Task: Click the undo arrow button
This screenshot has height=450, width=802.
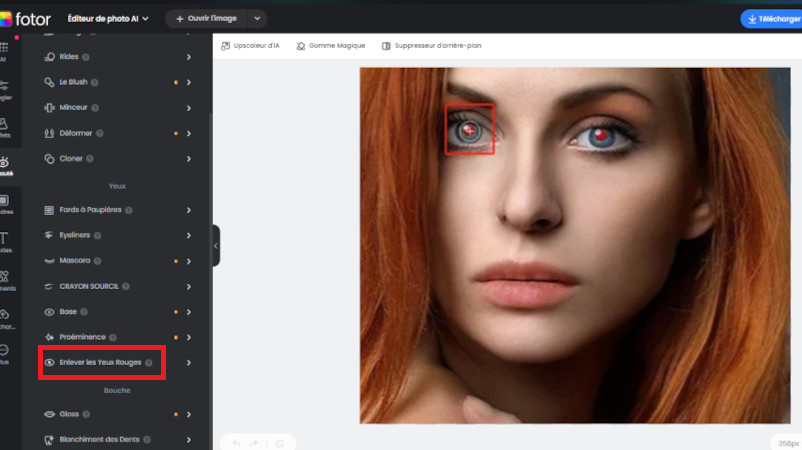Action: [236, 443]
